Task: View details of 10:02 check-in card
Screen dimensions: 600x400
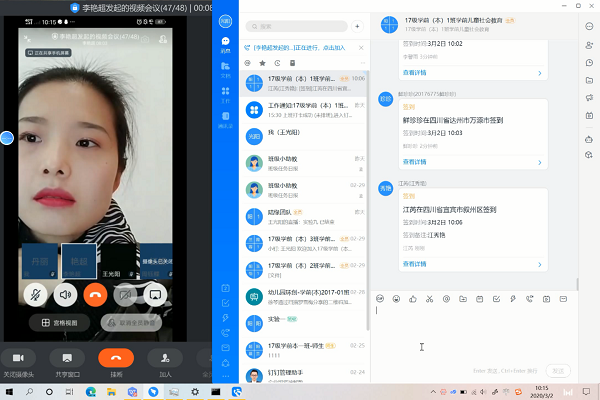Action: 414,73
